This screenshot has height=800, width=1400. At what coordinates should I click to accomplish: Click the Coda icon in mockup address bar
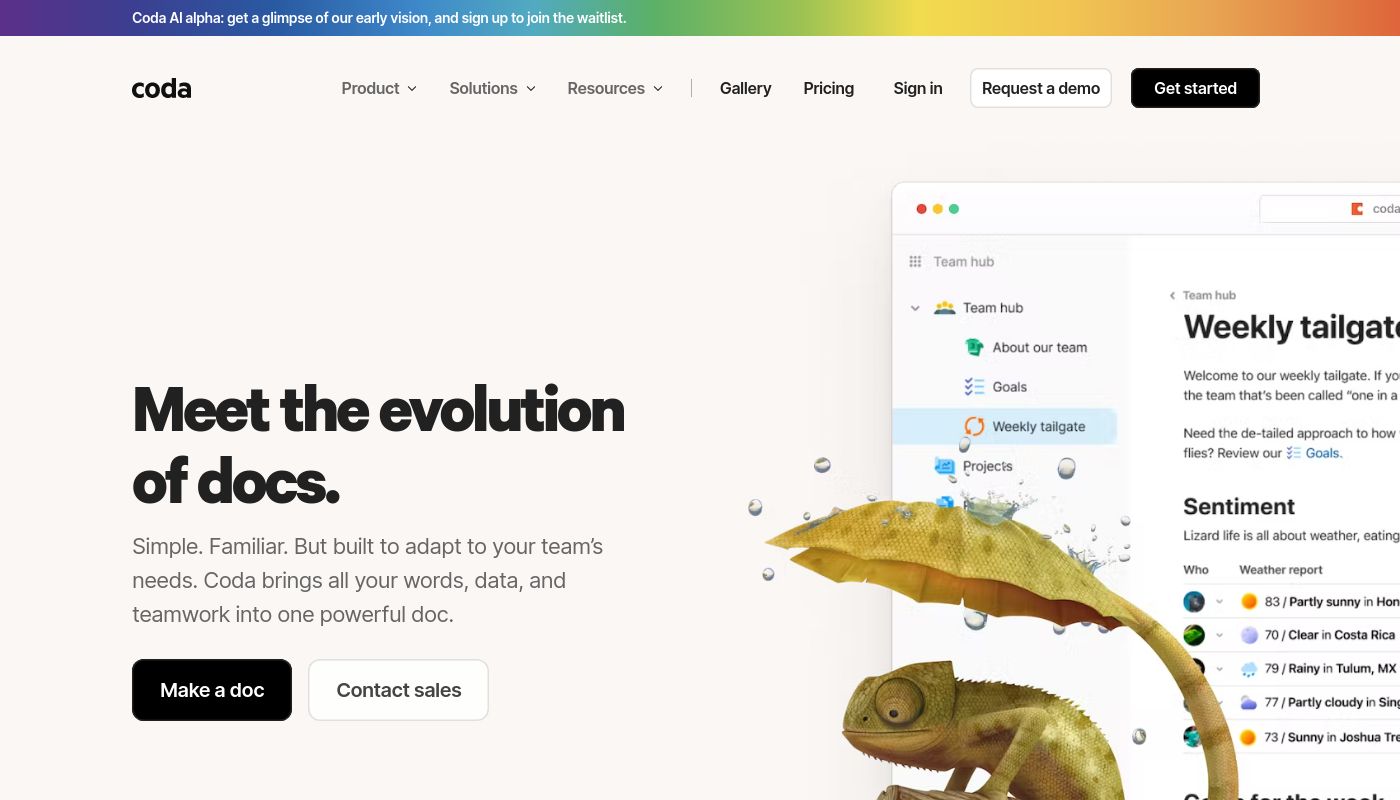coord(1357,209)
